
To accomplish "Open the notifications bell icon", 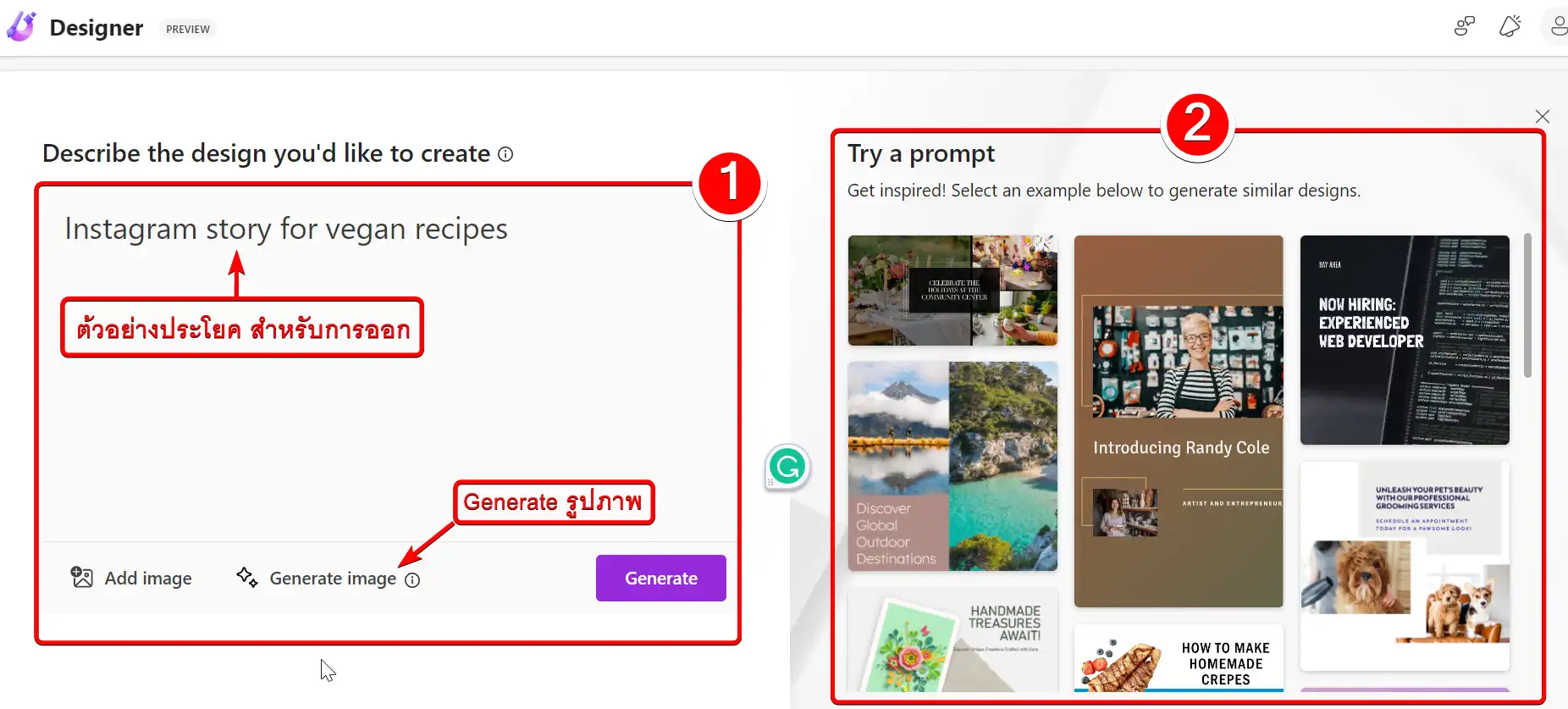I will click(1510, 26).
